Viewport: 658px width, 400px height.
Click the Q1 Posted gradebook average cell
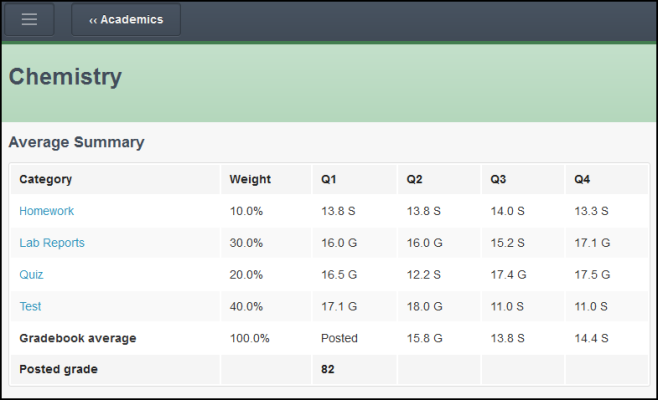339,338
